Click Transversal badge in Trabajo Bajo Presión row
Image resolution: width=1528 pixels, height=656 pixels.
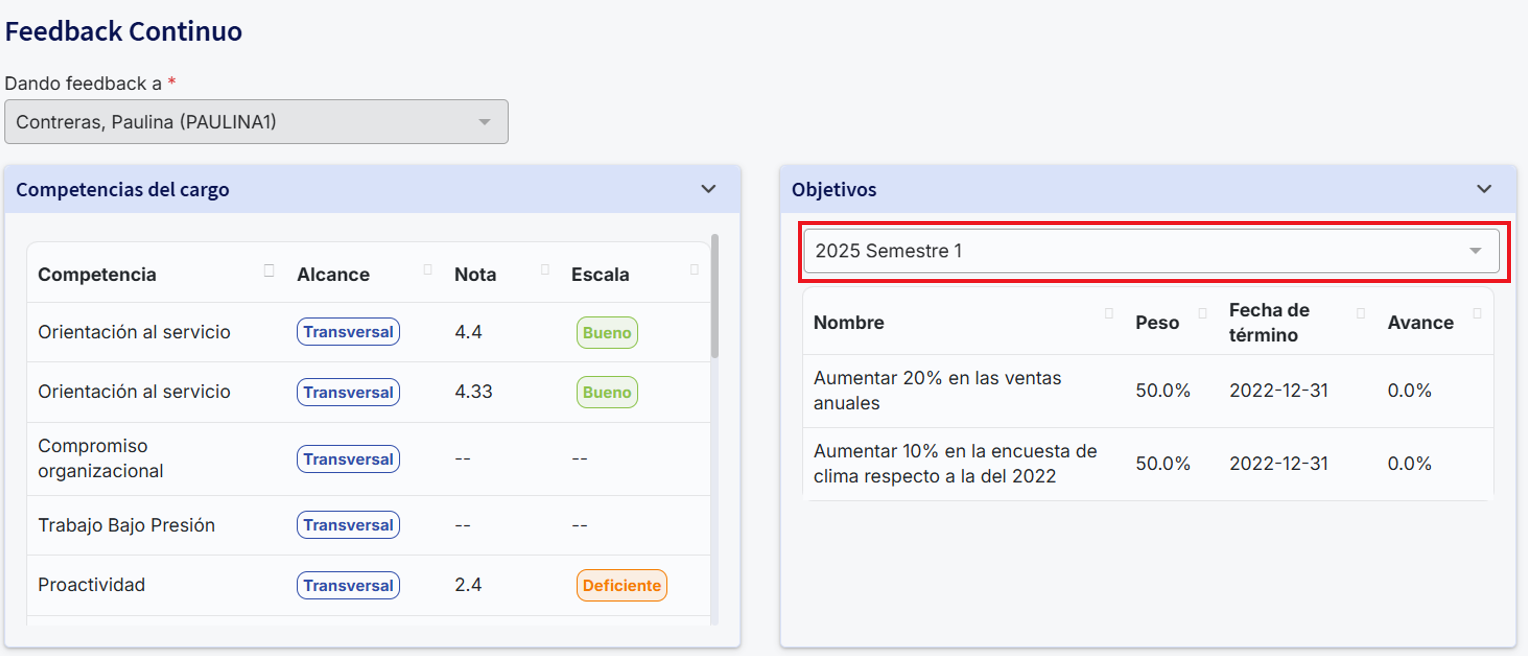[x=348, y=525]
